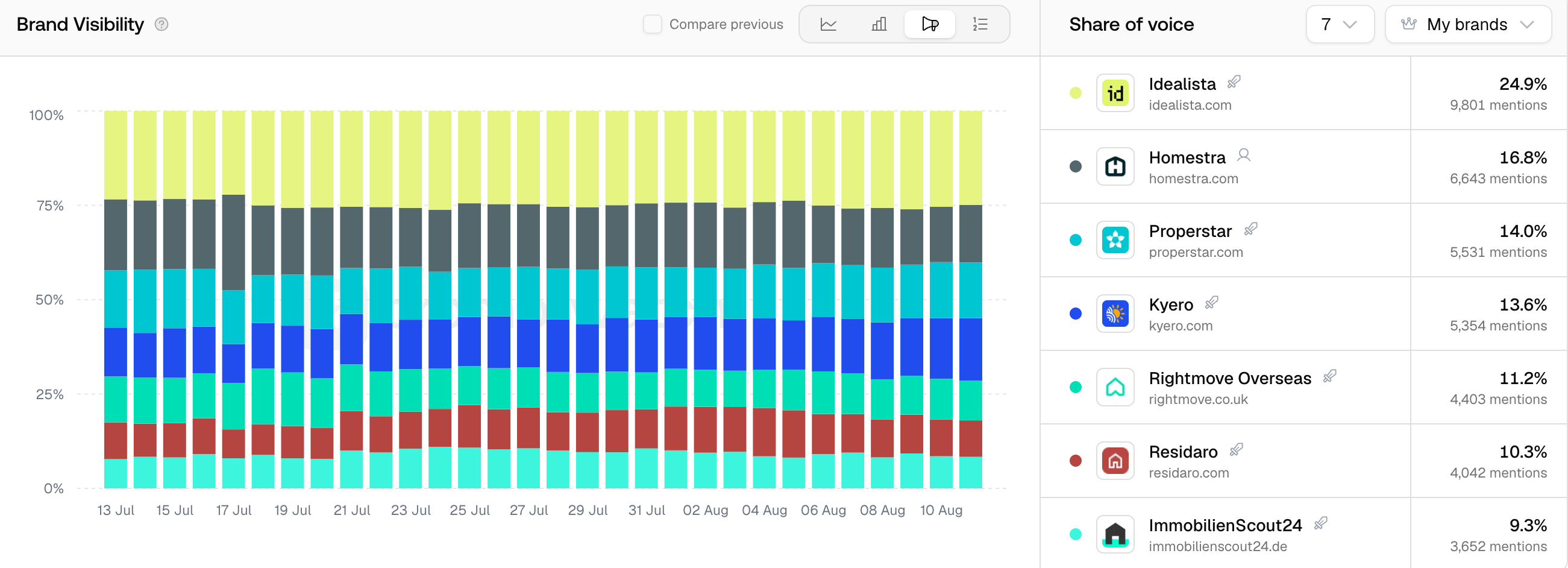Click the competitor icon next to Kyero

pyautogui.click(x=1212, y=303)
